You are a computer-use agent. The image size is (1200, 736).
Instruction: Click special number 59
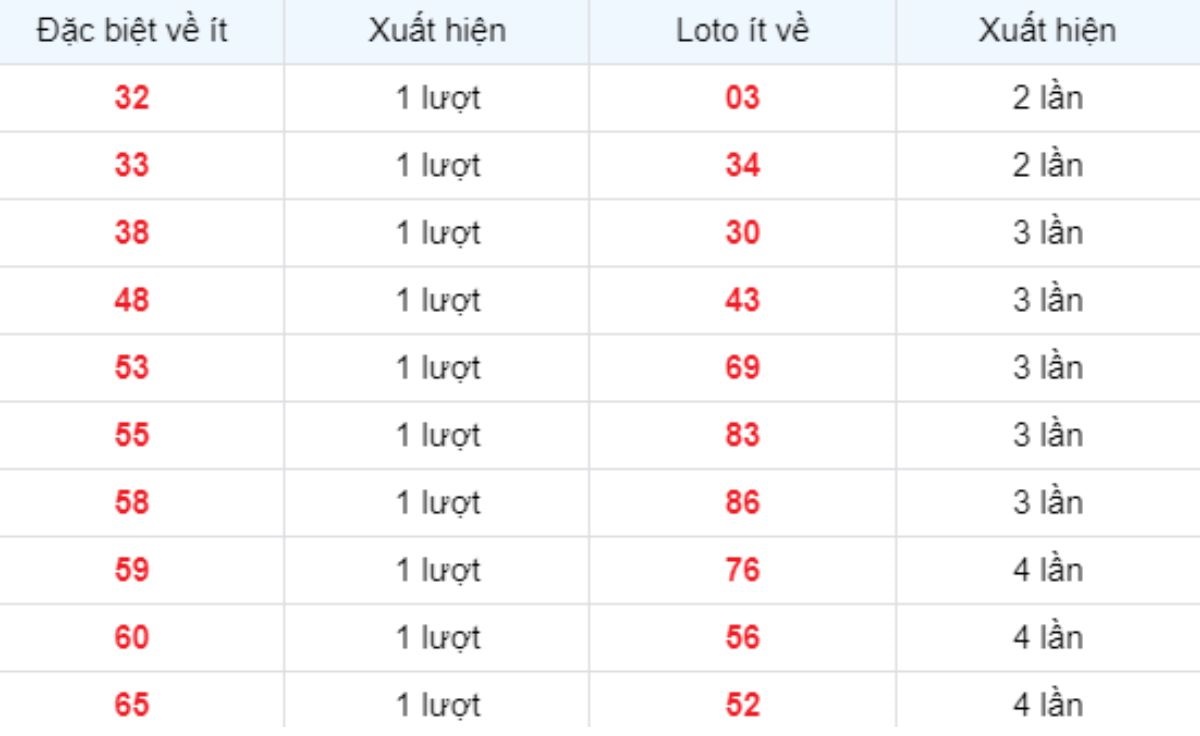132,570
